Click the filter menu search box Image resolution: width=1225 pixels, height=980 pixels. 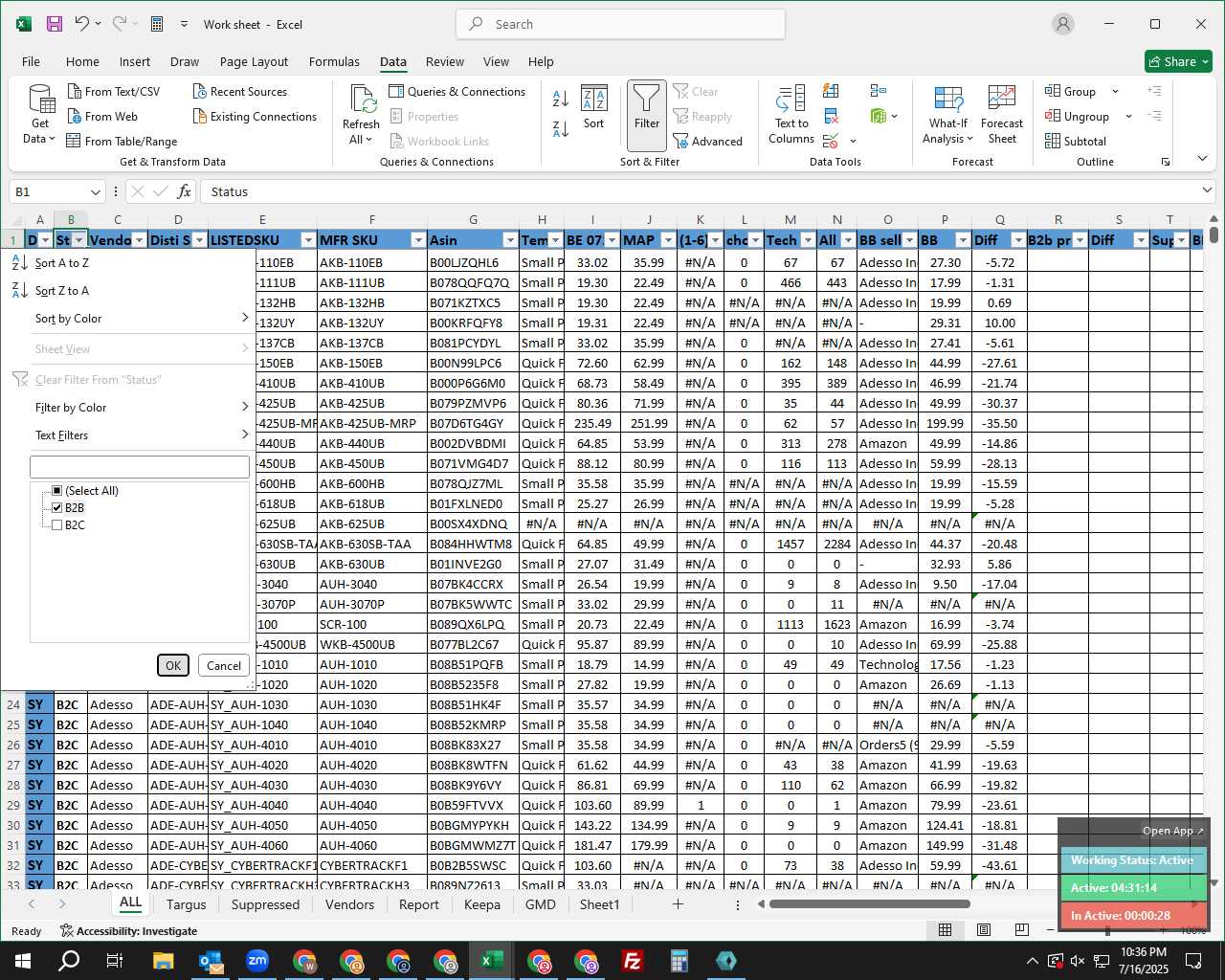(140, 466)
